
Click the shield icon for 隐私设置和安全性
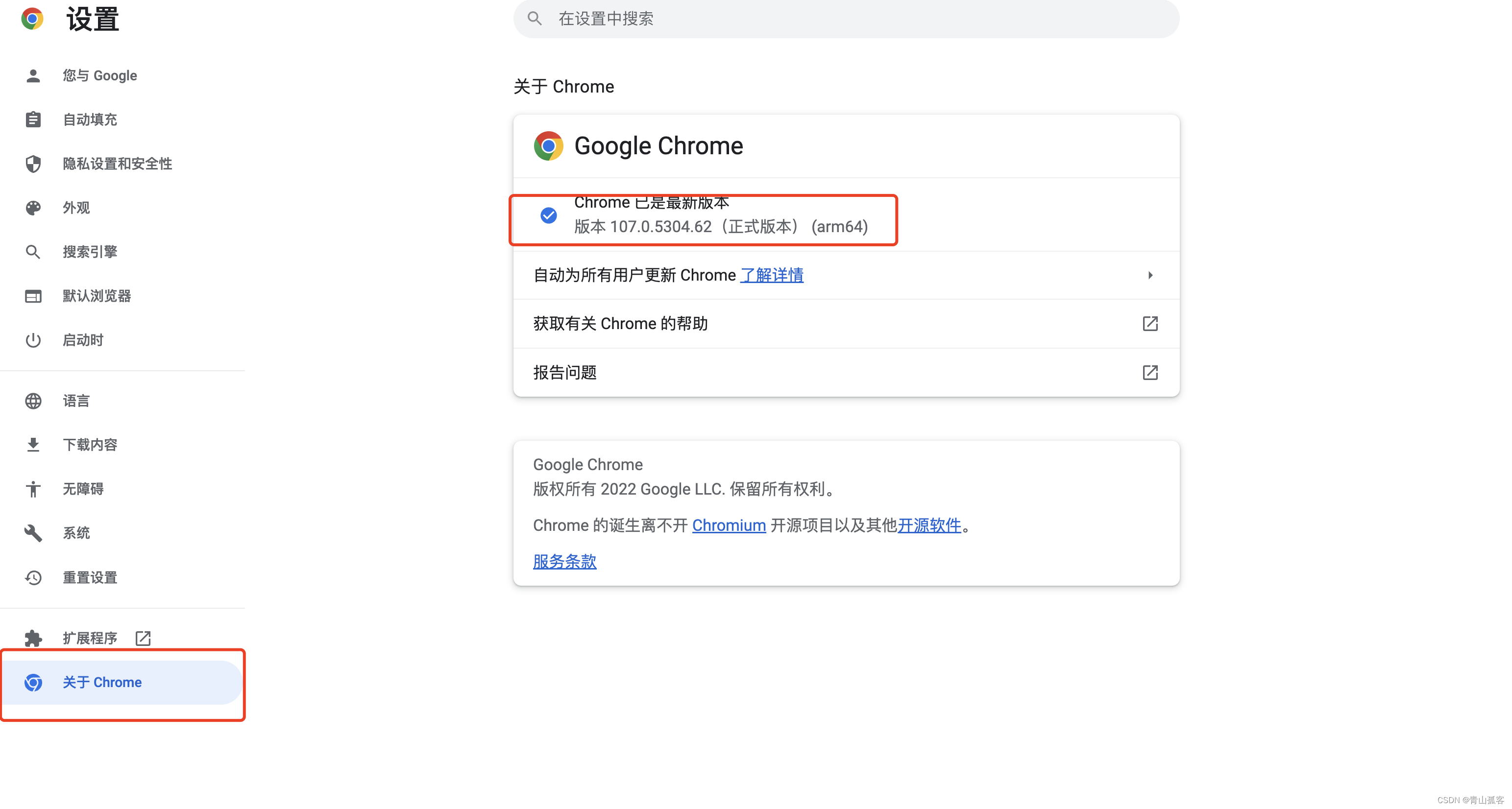(x=33, y=164)
